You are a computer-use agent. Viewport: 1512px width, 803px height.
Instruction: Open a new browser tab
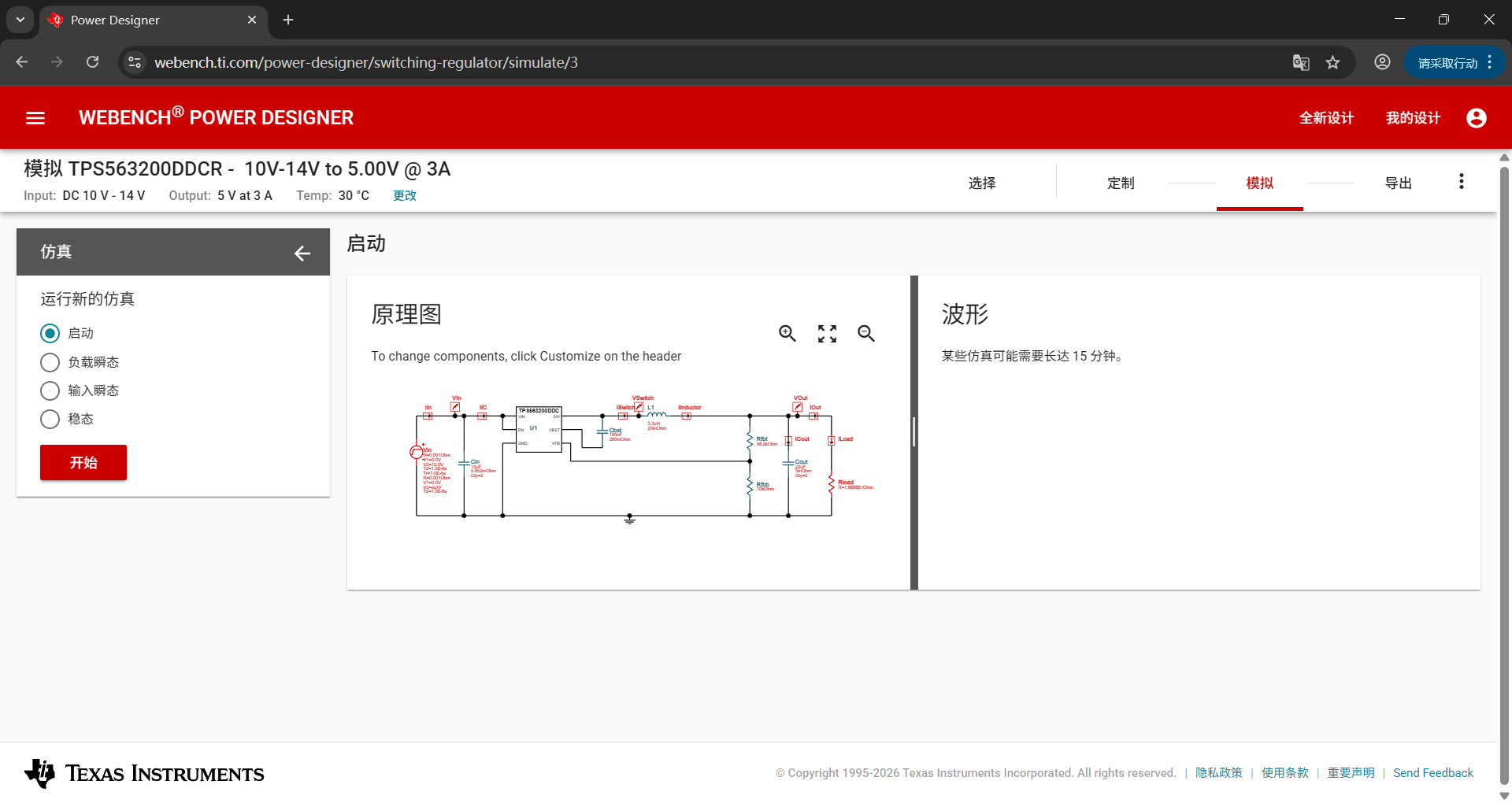coord(288,20)
